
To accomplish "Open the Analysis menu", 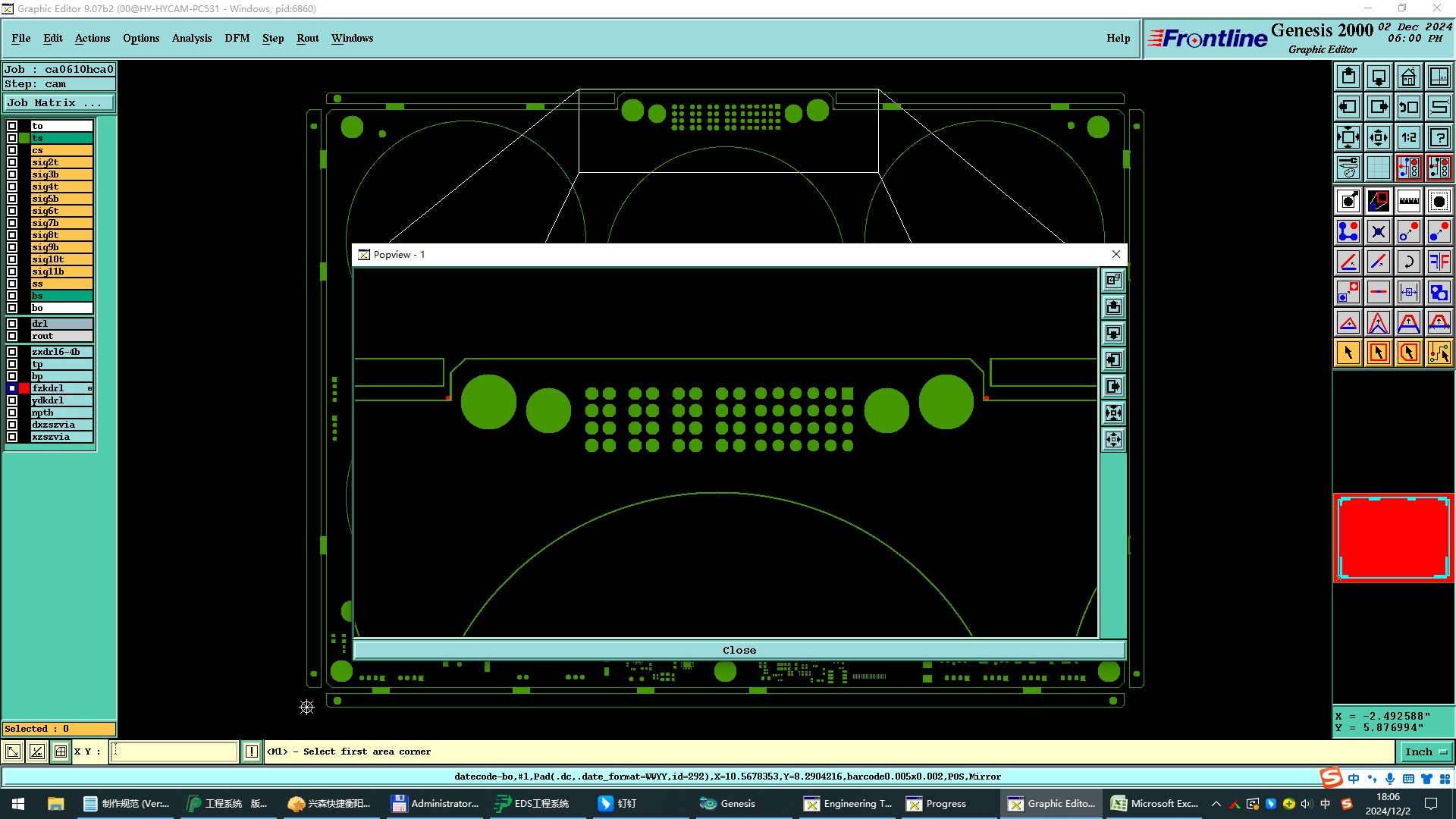I will pyautogui.click(x=191, y=38).
